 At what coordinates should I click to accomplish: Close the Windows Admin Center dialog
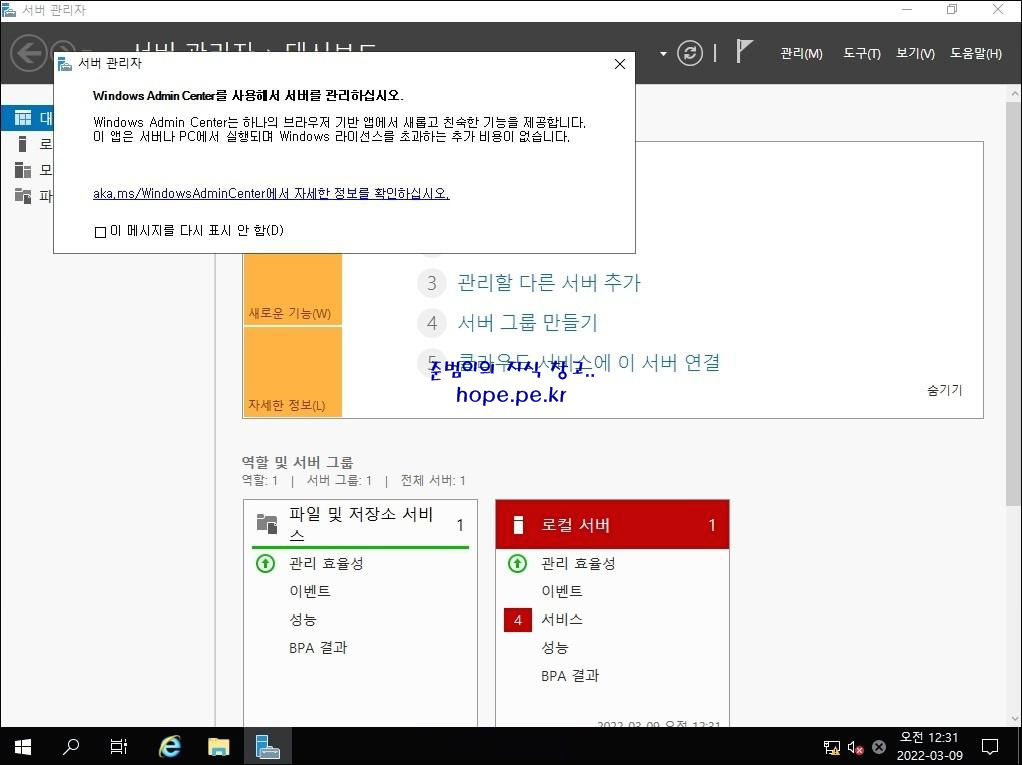[x=620, y=64]
